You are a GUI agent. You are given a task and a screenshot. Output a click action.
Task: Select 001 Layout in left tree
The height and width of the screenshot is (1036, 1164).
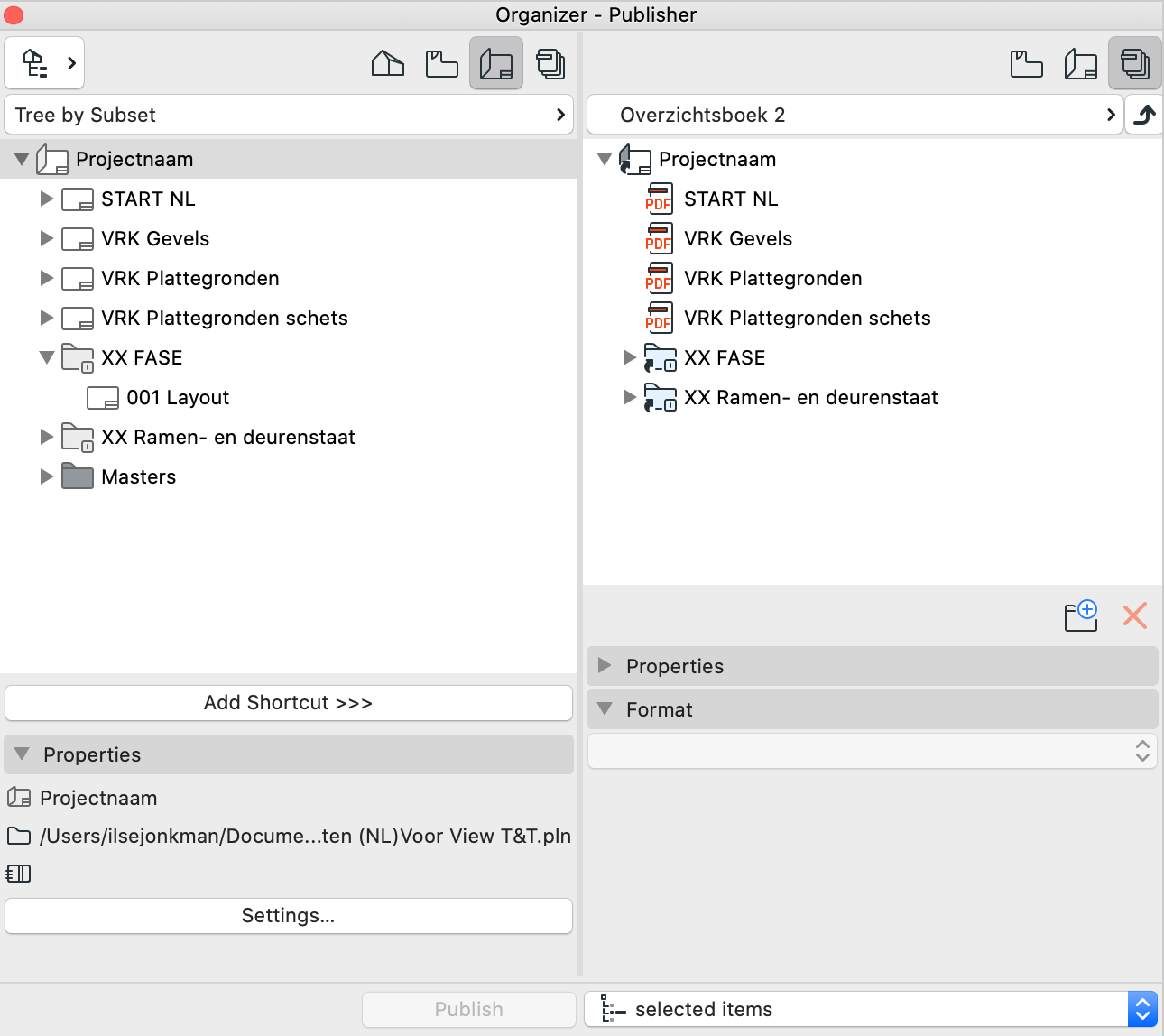click(178, 398)
